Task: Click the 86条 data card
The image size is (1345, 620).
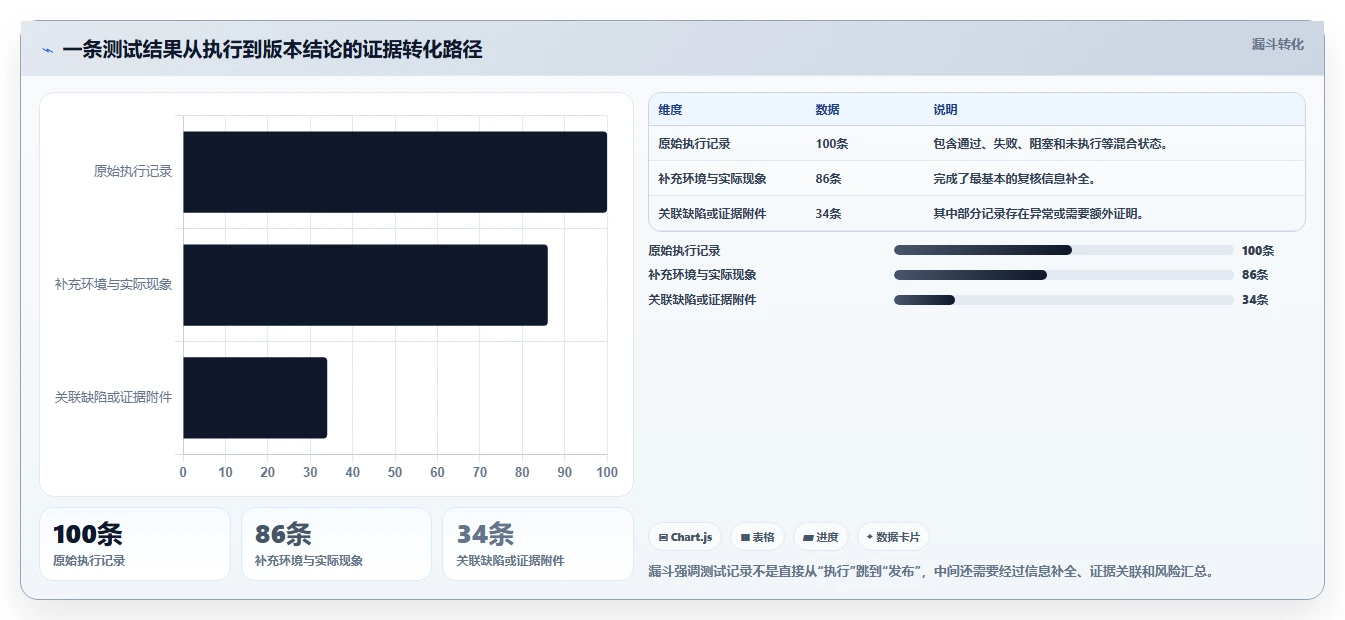Action: click(x=336, y=544)
